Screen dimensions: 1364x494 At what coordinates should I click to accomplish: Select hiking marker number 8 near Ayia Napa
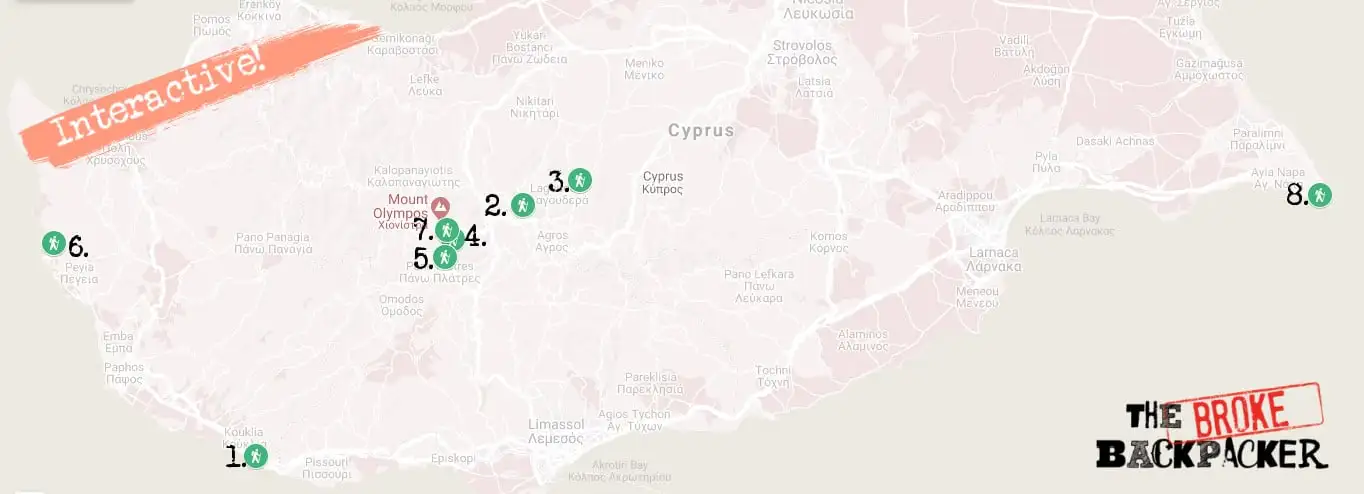point(1320,195)
